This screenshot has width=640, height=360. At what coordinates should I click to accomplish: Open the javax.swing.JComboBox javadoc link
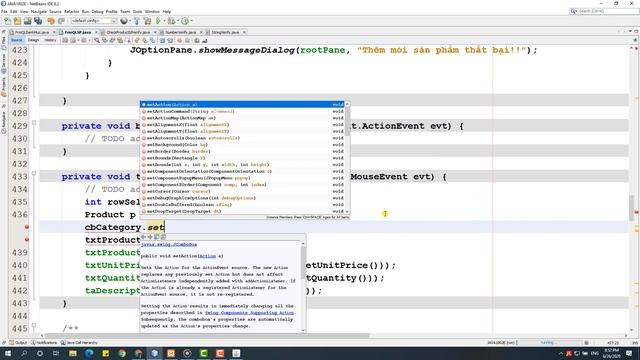(x=169, y=244)
